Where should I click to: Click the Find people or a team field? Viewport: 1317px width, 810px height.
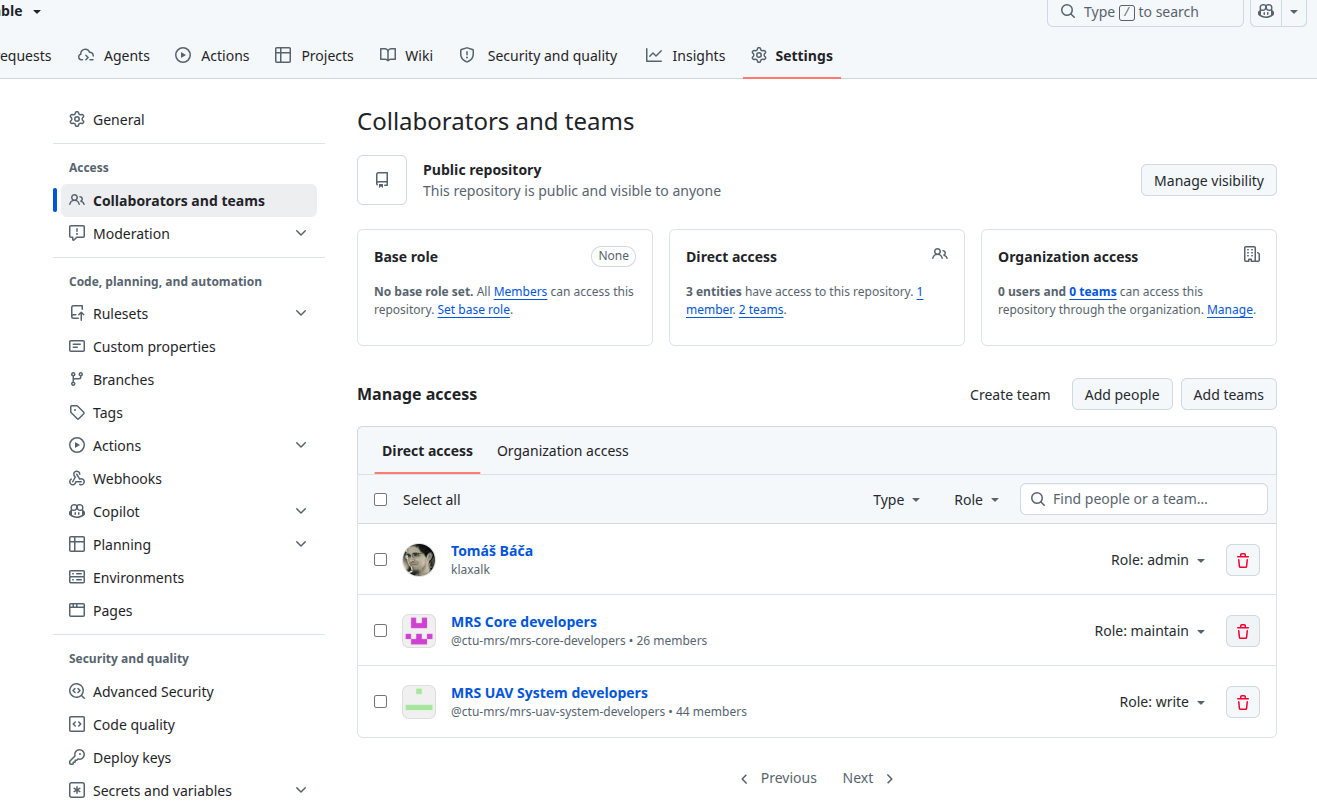tap(1144, 499)
